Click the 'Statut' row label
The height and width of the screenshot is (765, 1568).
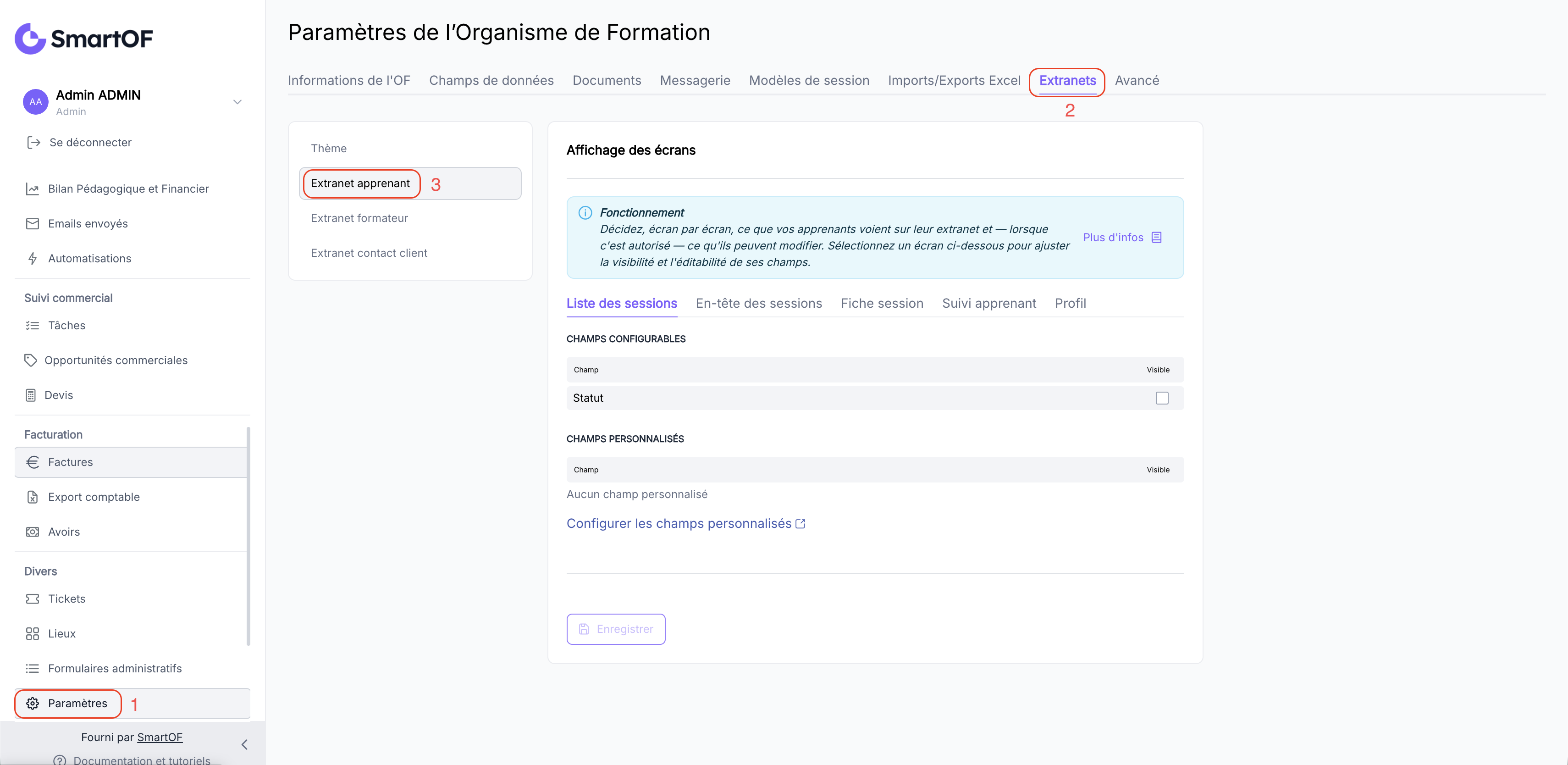pyautogui.click(x=588, y=399)
